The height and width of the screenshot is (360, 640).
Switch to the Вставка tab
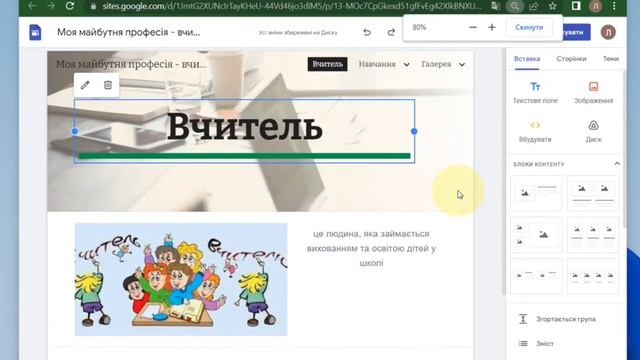click(527, 59)
